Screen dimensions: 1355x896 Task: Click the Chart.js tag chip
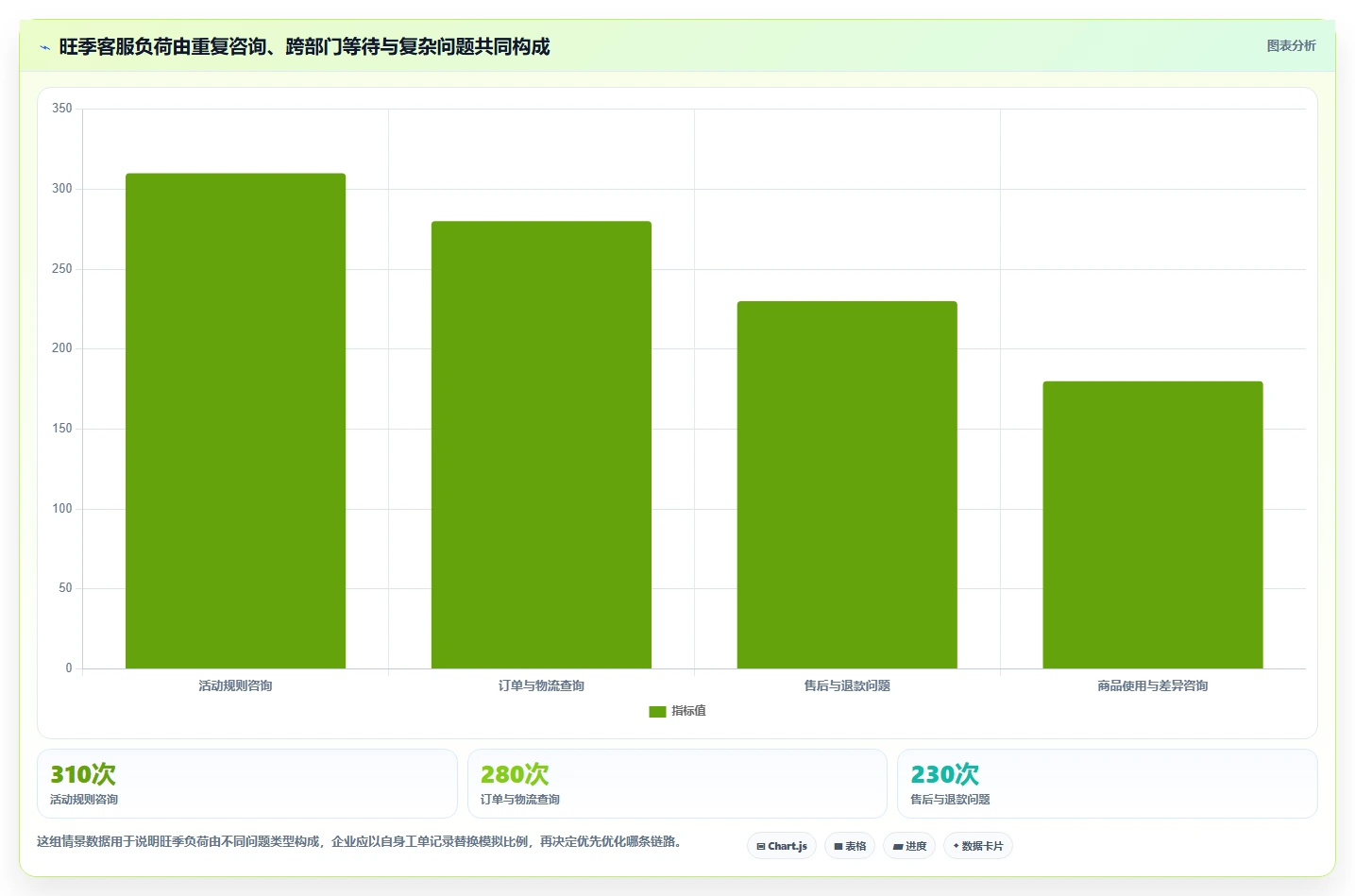click(782, 846)
